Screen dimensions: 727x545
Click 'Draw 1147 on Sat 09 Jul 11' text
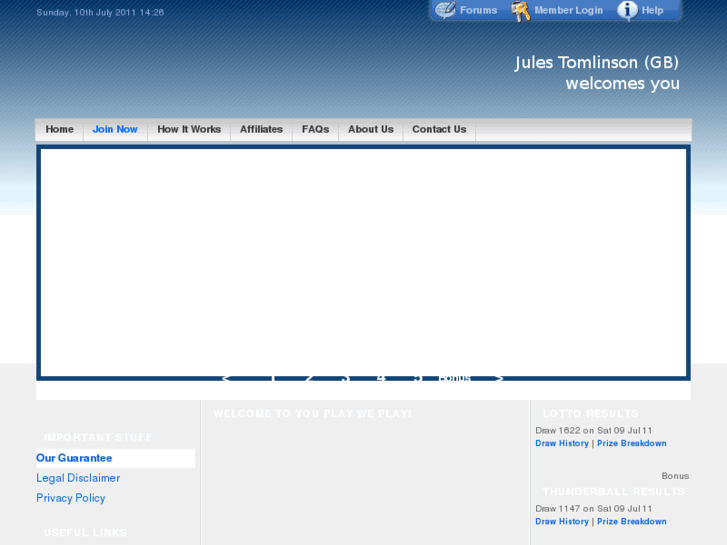(593, 508)
